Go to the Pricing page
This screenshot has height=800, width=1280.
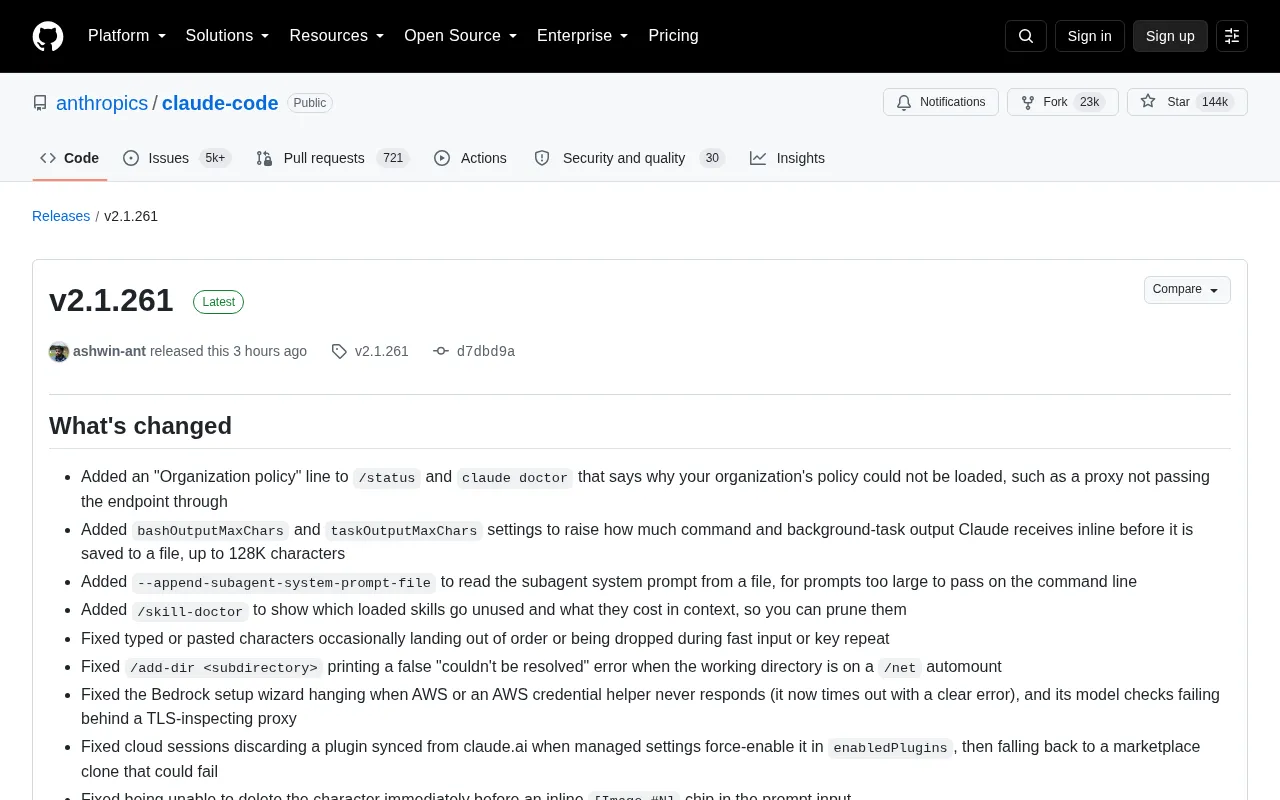673,36
